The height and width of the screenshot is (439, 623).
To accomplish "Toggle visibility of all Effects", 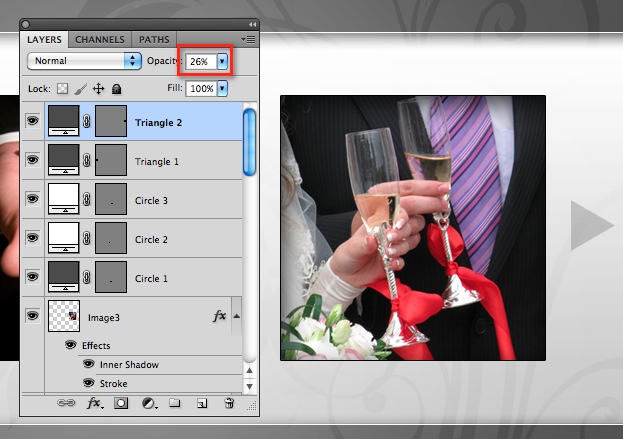I will pos(71,345).
